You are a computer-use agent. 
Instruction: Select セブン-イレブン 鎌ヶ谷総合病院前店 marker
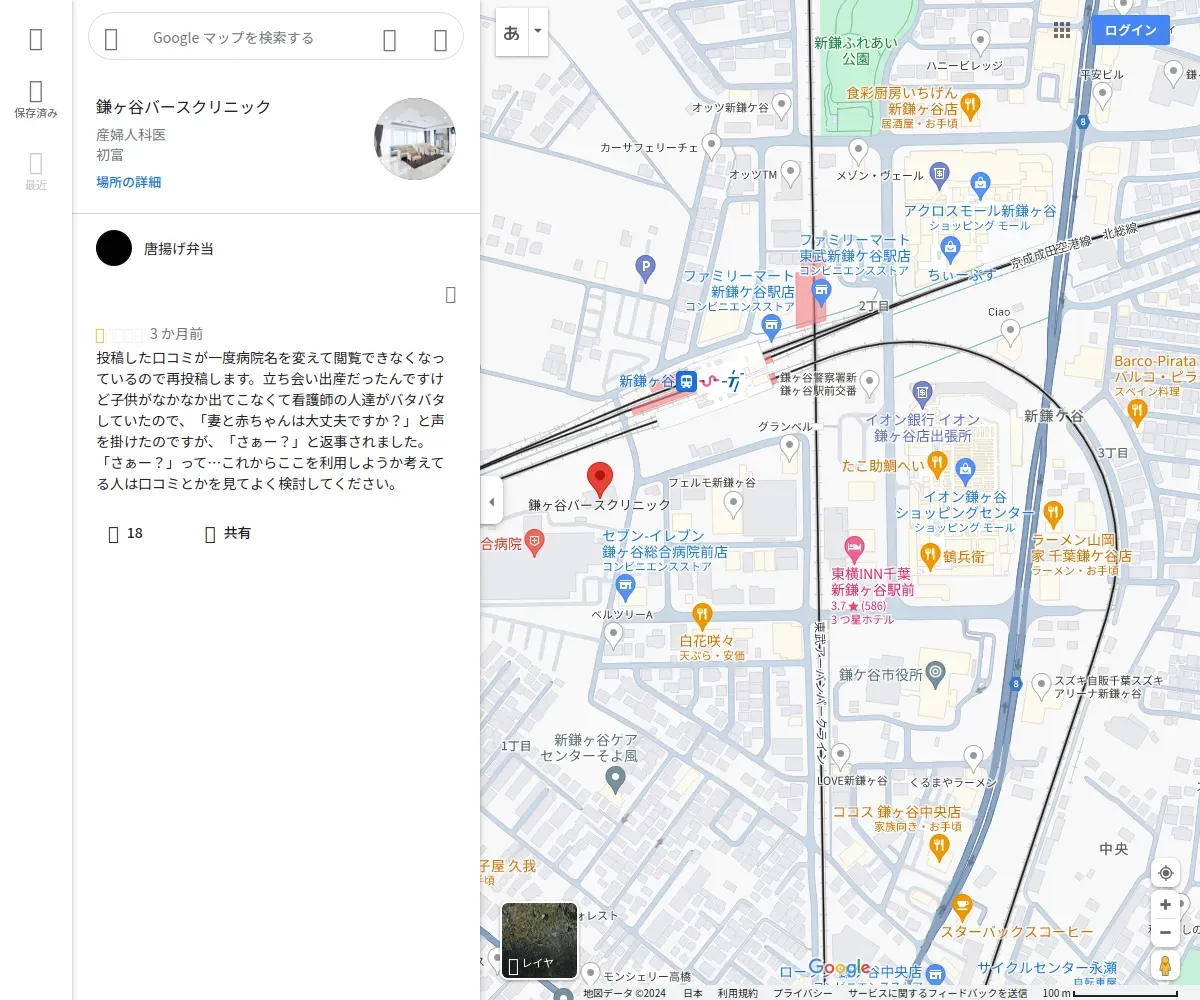pos(626,586)
